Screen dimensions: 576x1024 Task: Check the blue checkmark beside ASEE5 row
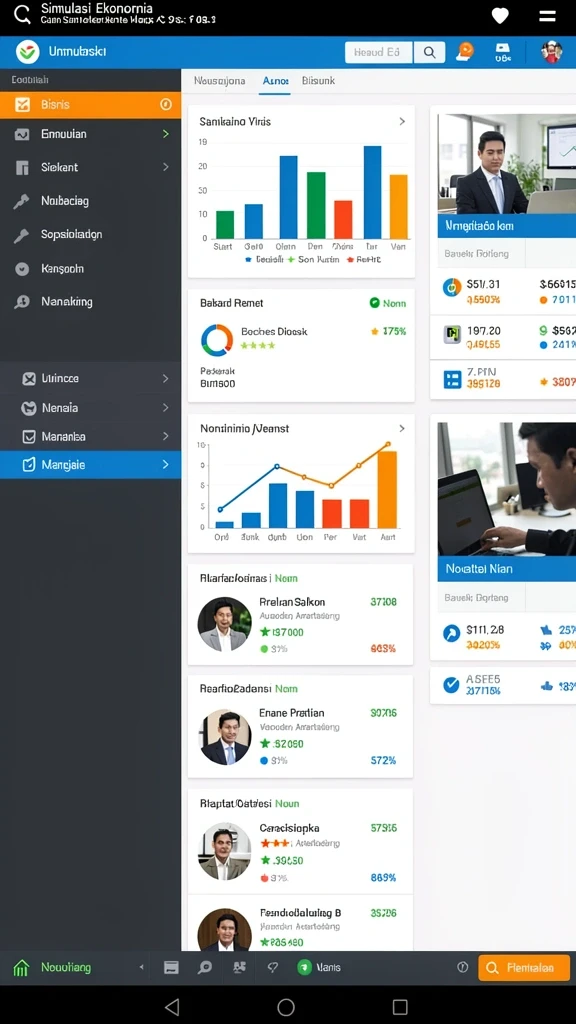(451, 684)
